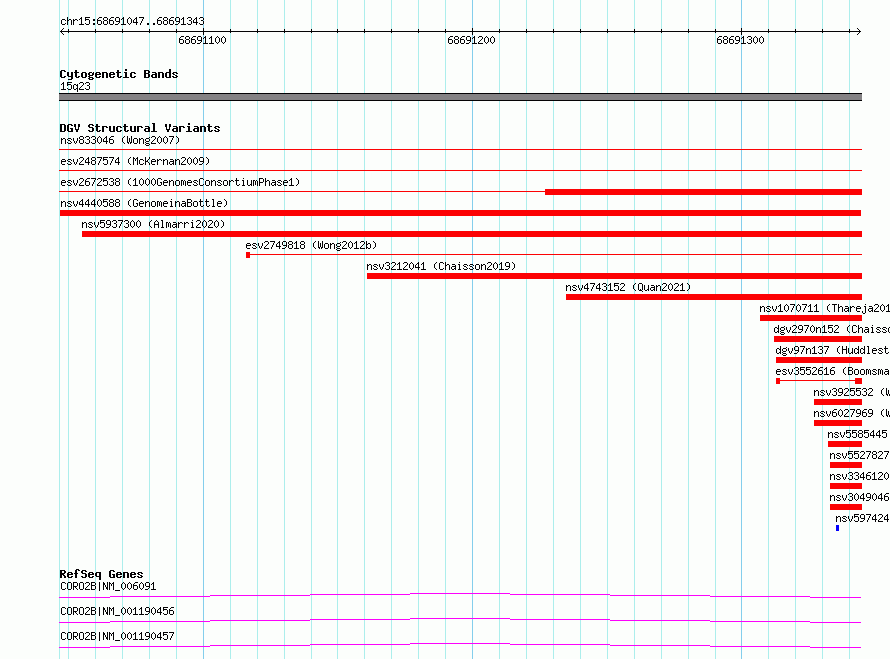Click the nsv833046 (Wong2007) variant label

[x=120, y=140]
